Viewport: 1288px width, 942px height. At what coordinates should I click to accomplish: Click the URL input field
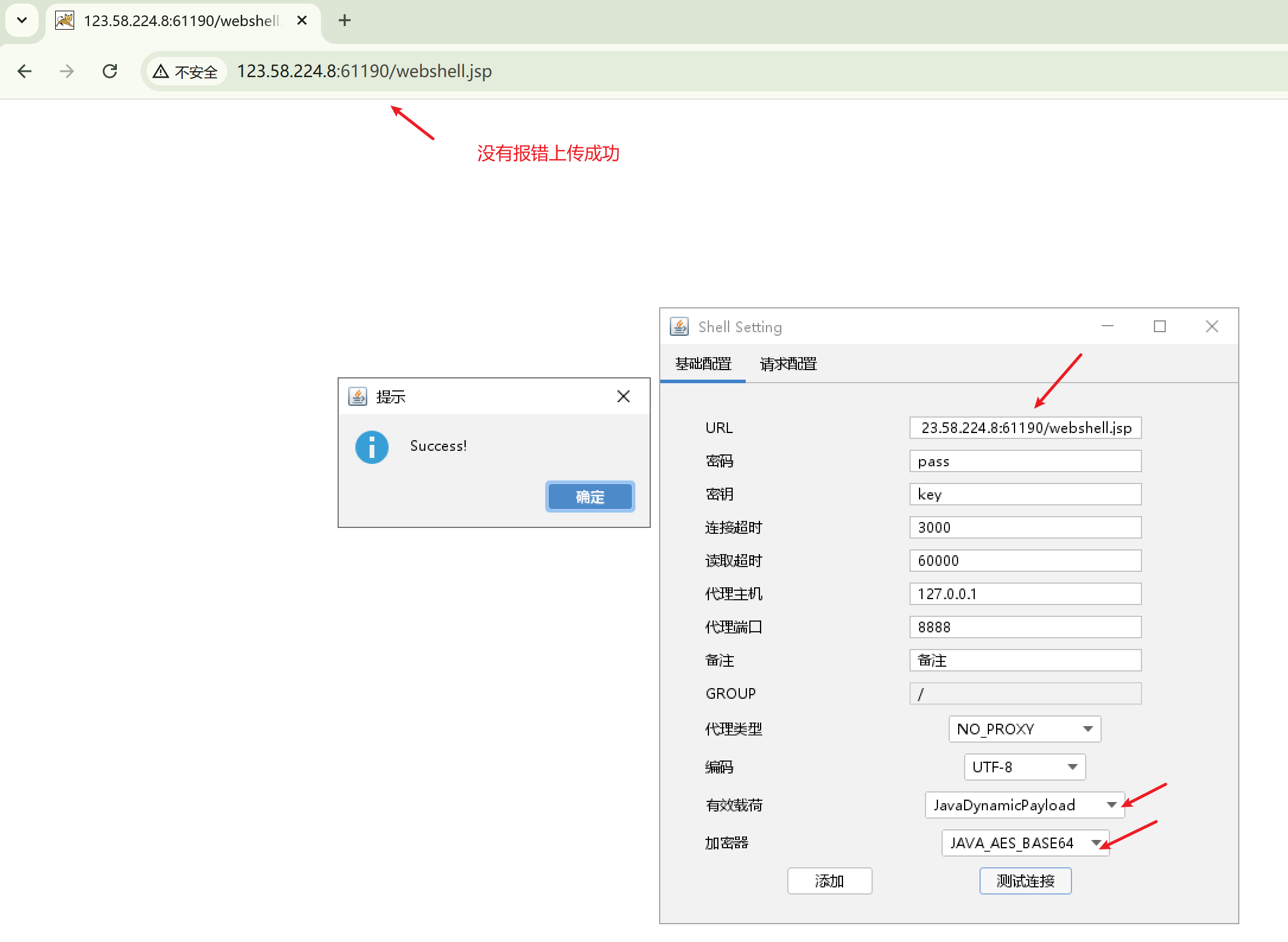pos(1025,428)
